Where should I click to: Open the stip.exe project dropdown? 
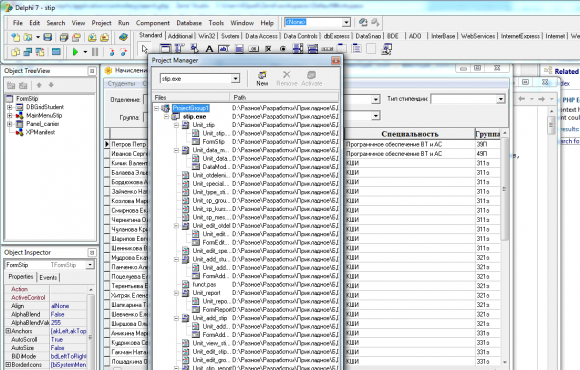click(235, 78)
